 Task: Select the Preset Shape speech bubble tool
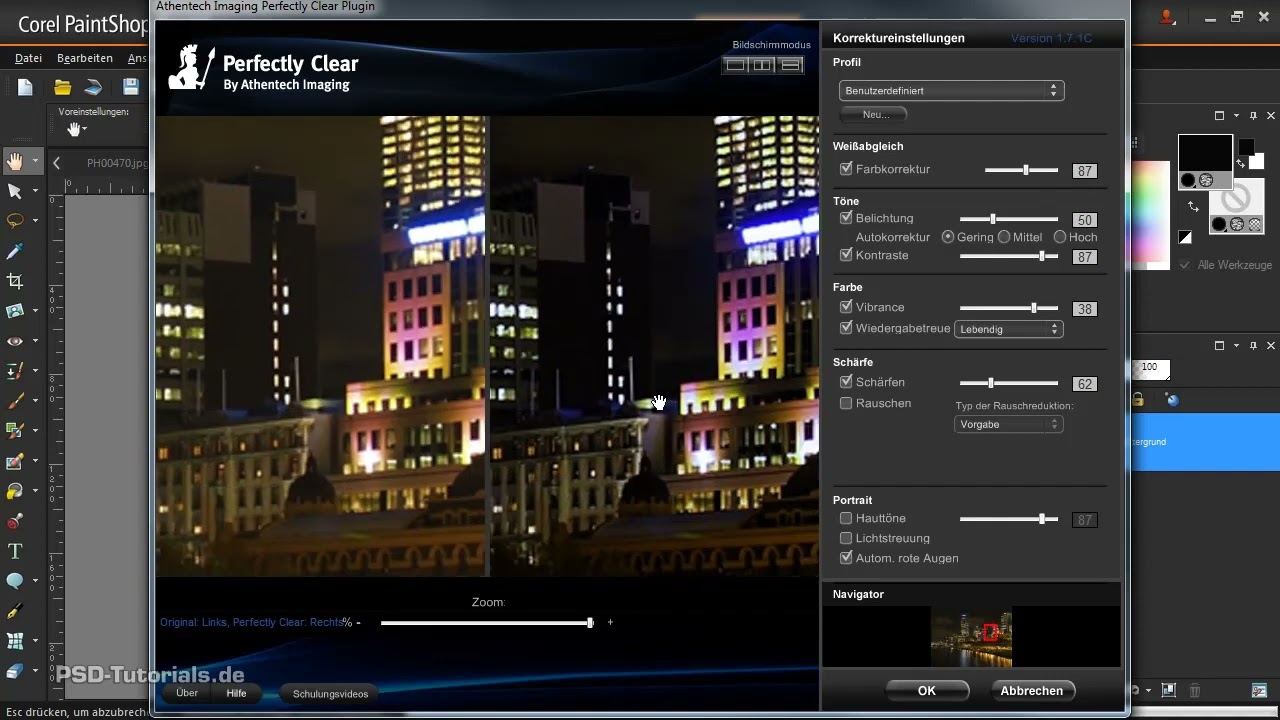15,581
